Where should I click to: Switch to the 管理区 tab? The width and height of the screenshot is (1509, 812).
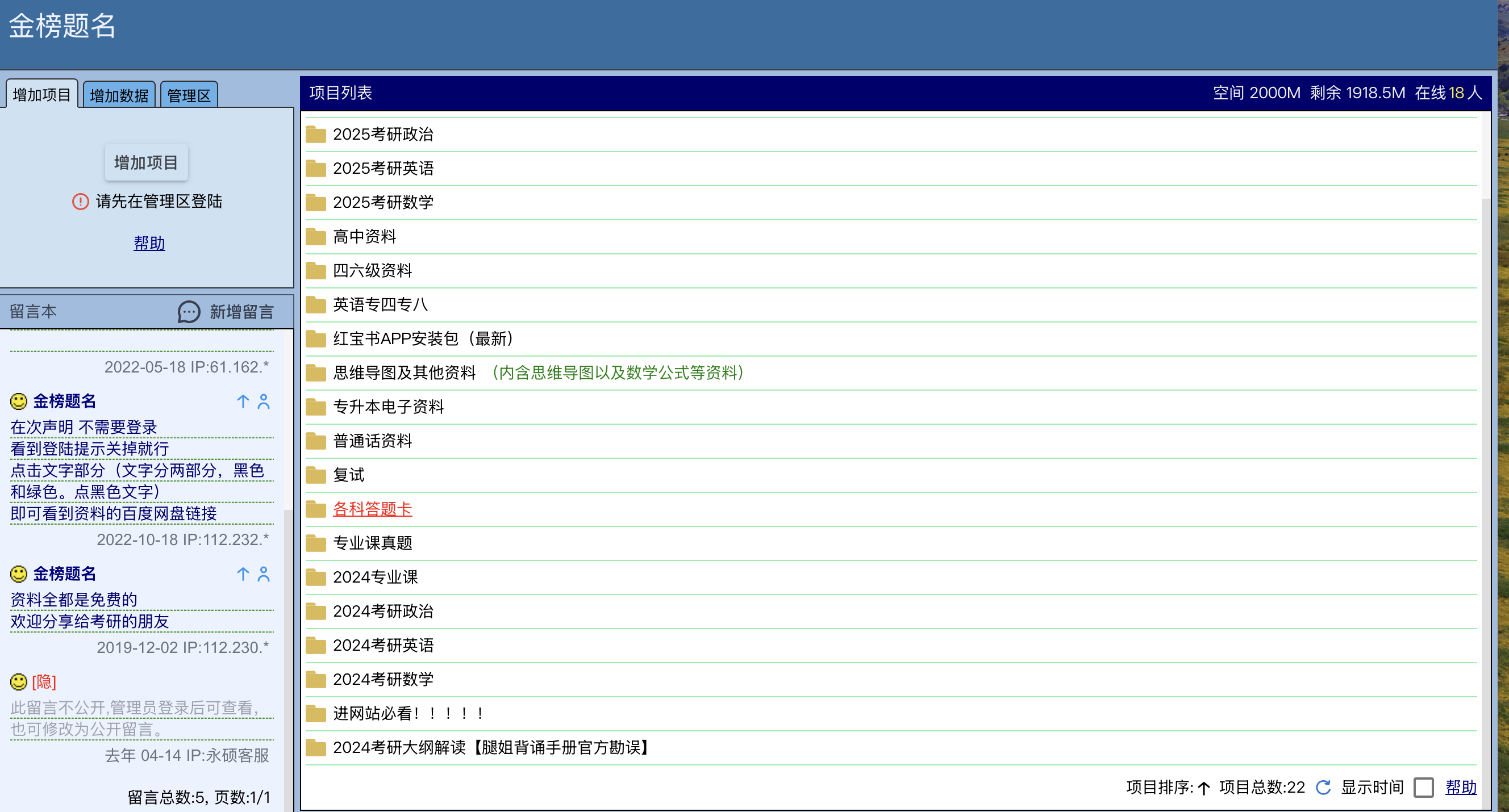(189, 95)
